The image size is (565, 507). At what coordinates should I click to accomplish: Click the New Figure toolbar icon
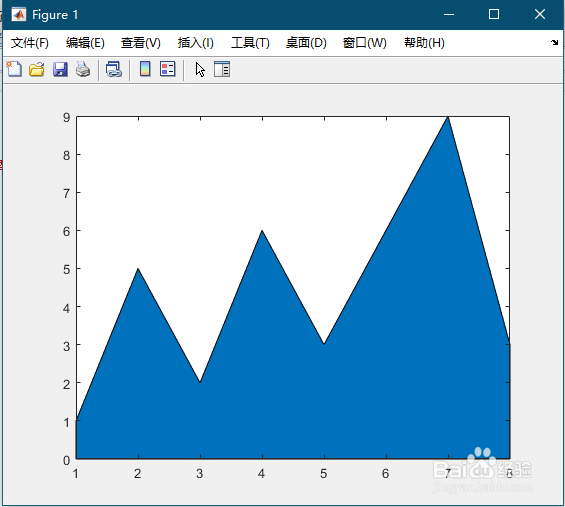coord(14,69)
